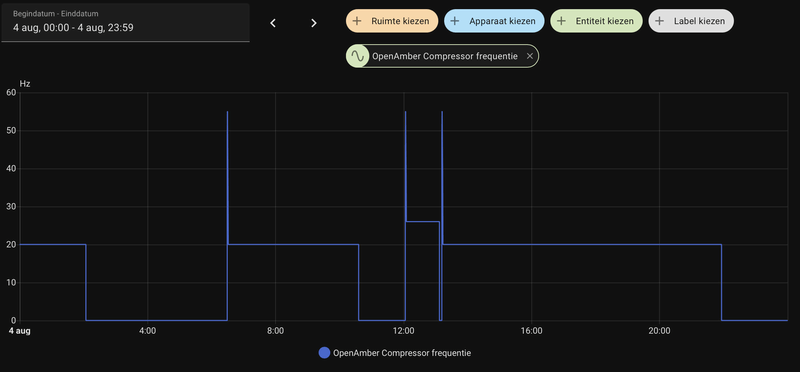
Task: Click the 10 value on the y-axis
Action: [11, 283]
